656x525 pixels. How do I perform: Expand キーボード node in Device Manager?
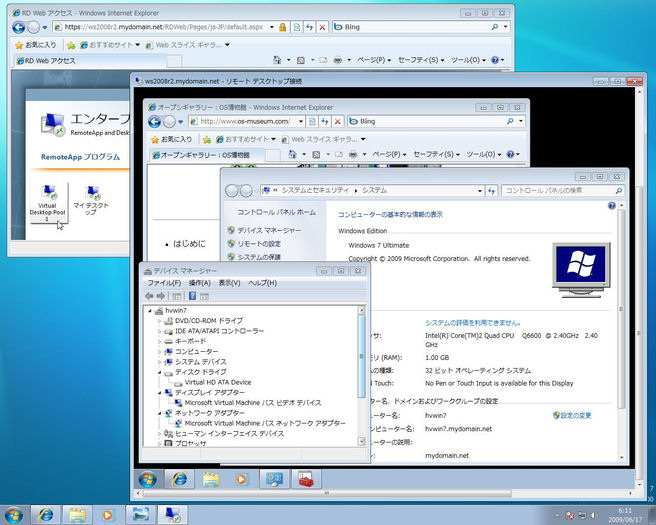[x=159, y=341]
